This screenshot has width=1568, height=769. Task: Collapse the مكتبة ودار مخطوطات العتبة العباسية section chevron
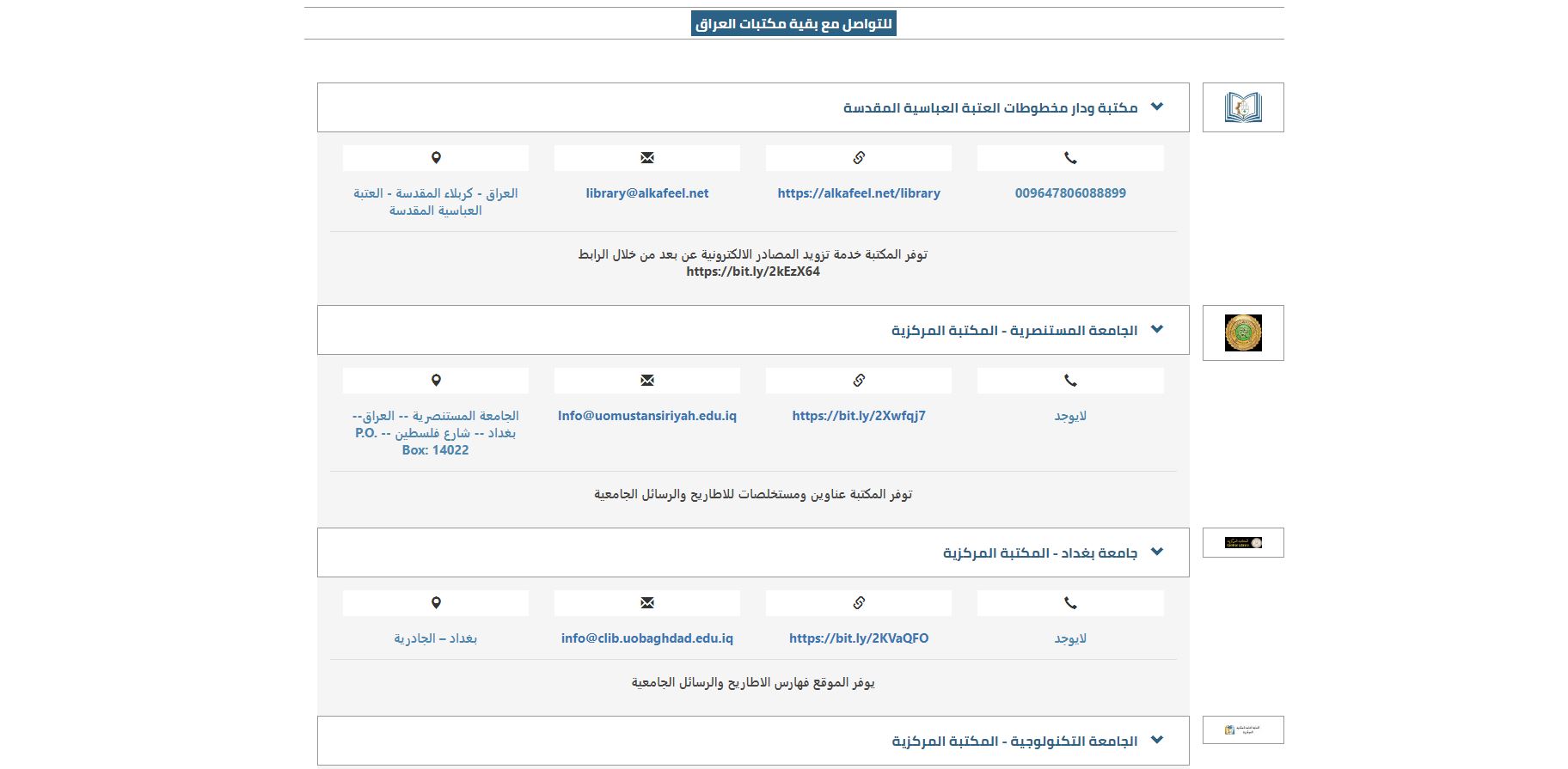point(1157,107)
